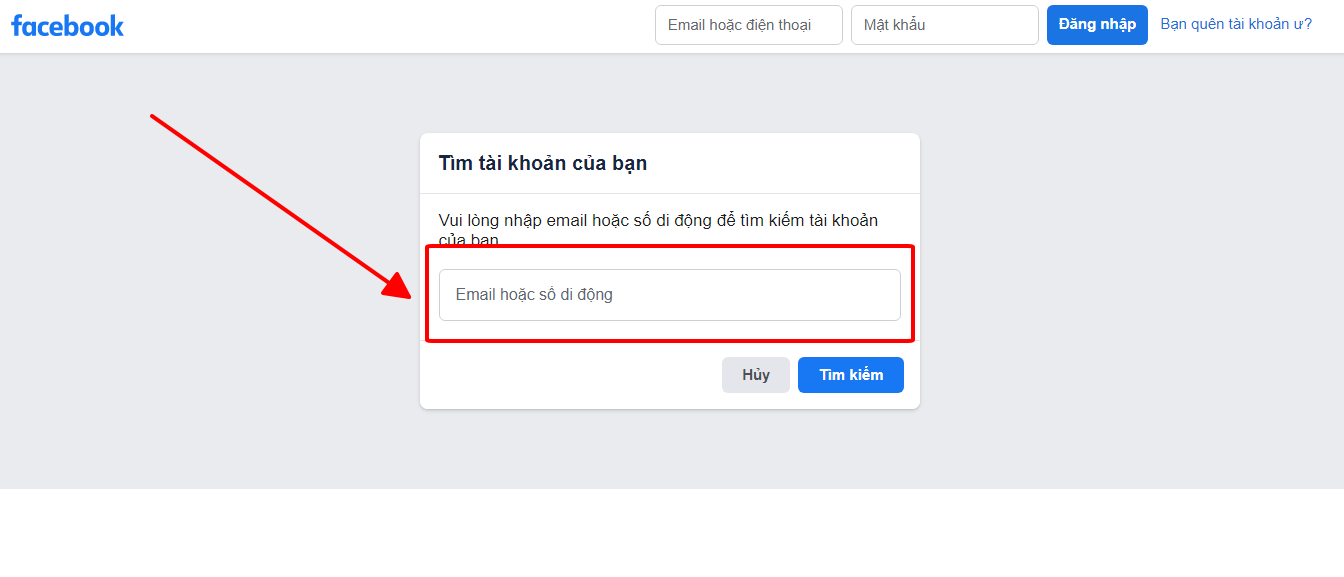Focus the 'Mật khẩu' password field

pyautogui.click(x=945, y=25)
